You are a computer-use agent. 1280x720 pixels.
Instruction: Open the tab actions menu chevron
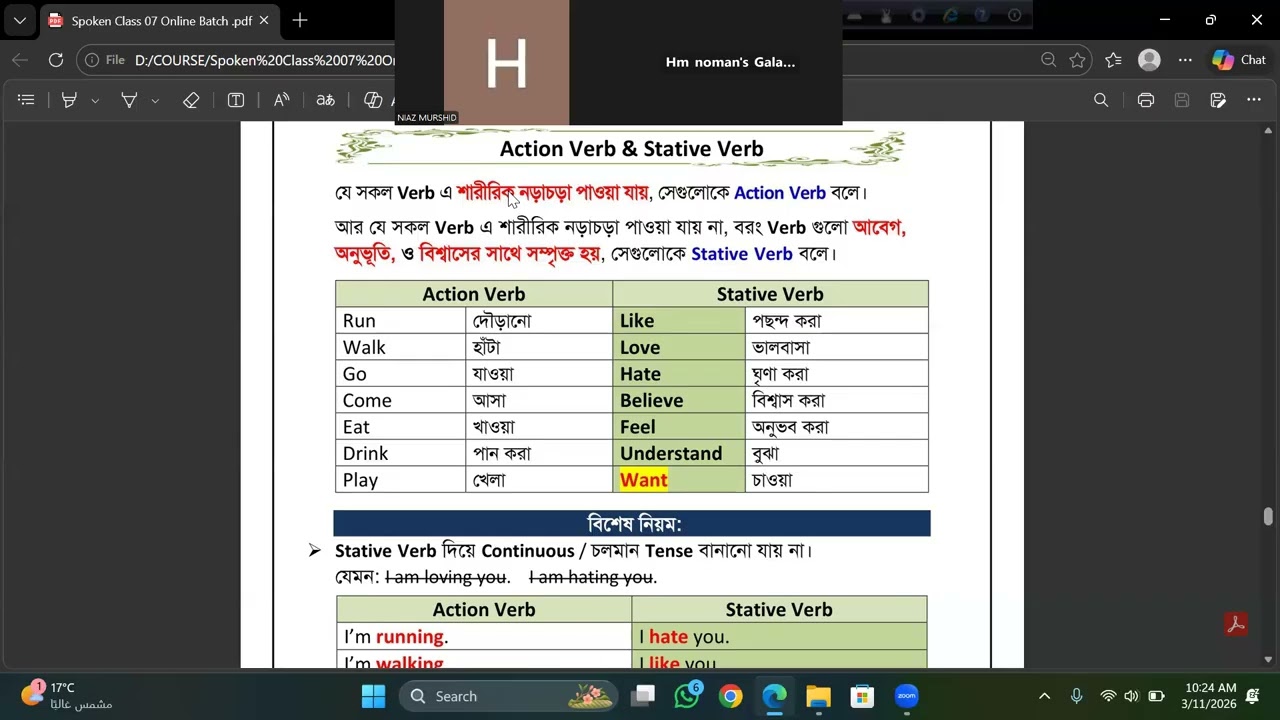tap(19, 20)
